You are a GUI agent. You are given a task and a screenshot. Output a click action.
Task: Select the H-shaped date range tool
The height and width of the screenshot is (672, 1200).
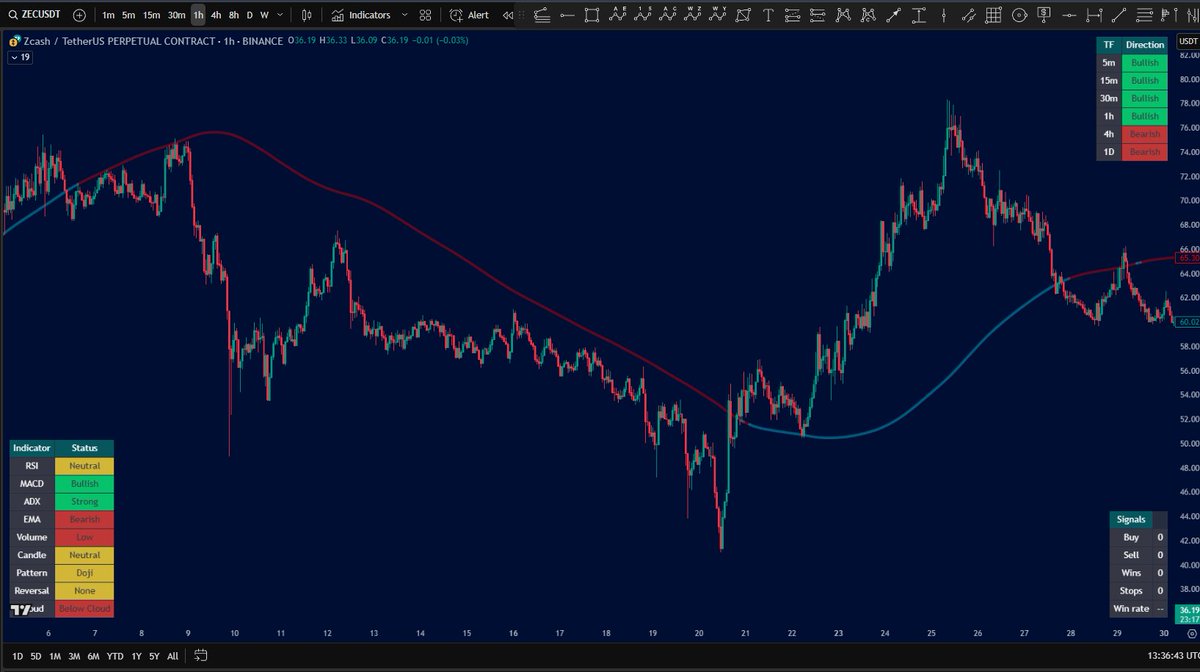[x=1093, y=15]
